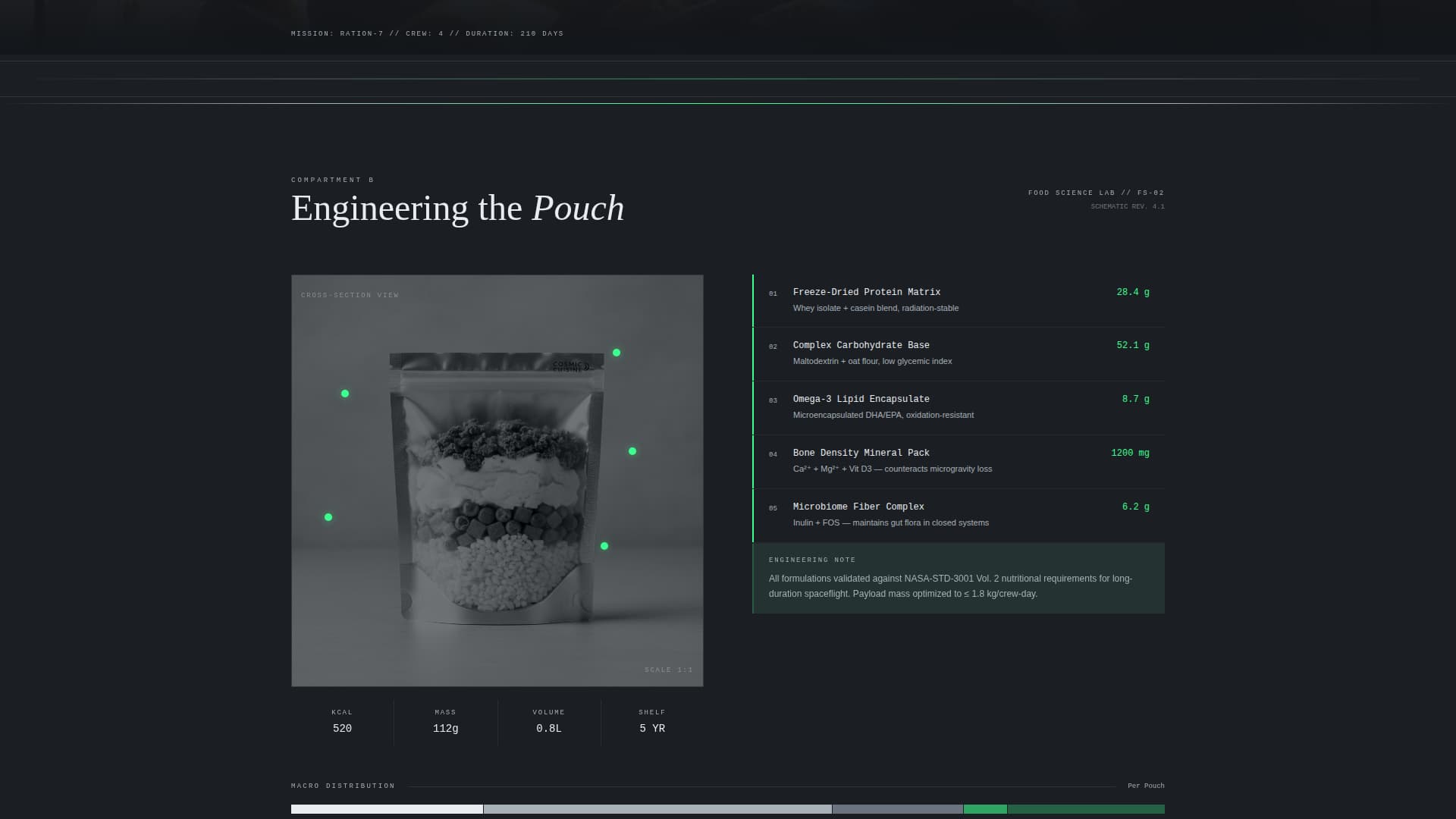Viewport: 1456px width, 819px height.
Task: Click the green hotspot near the rice layer
Action: [604, 546]
